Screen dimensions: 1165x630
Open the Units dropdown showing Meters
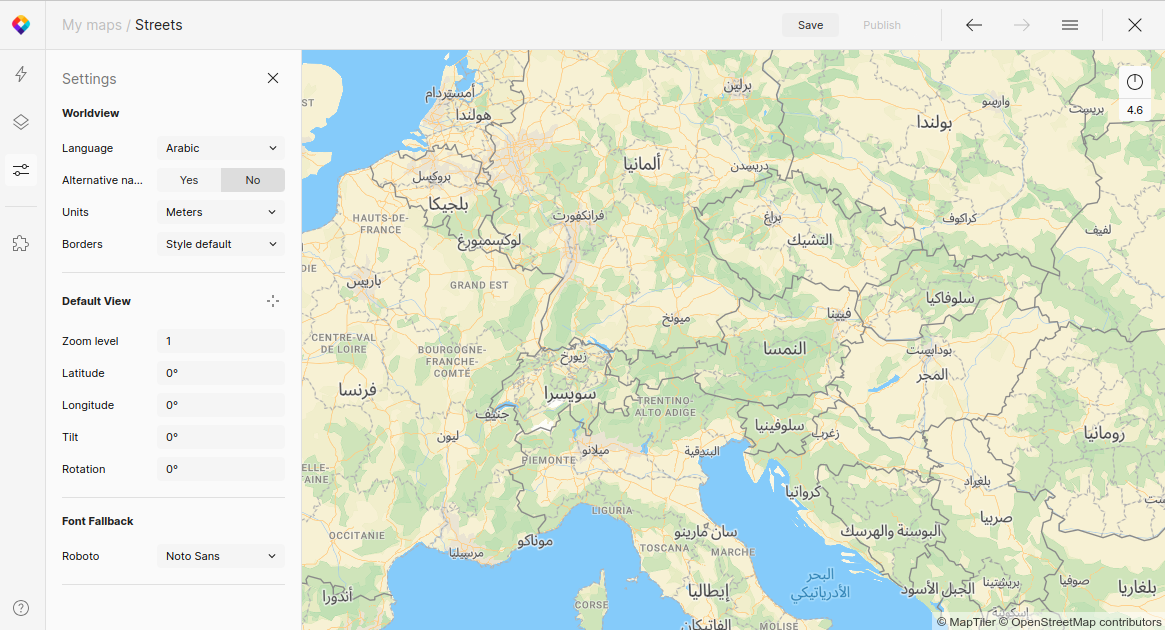(x=221, y=212)
